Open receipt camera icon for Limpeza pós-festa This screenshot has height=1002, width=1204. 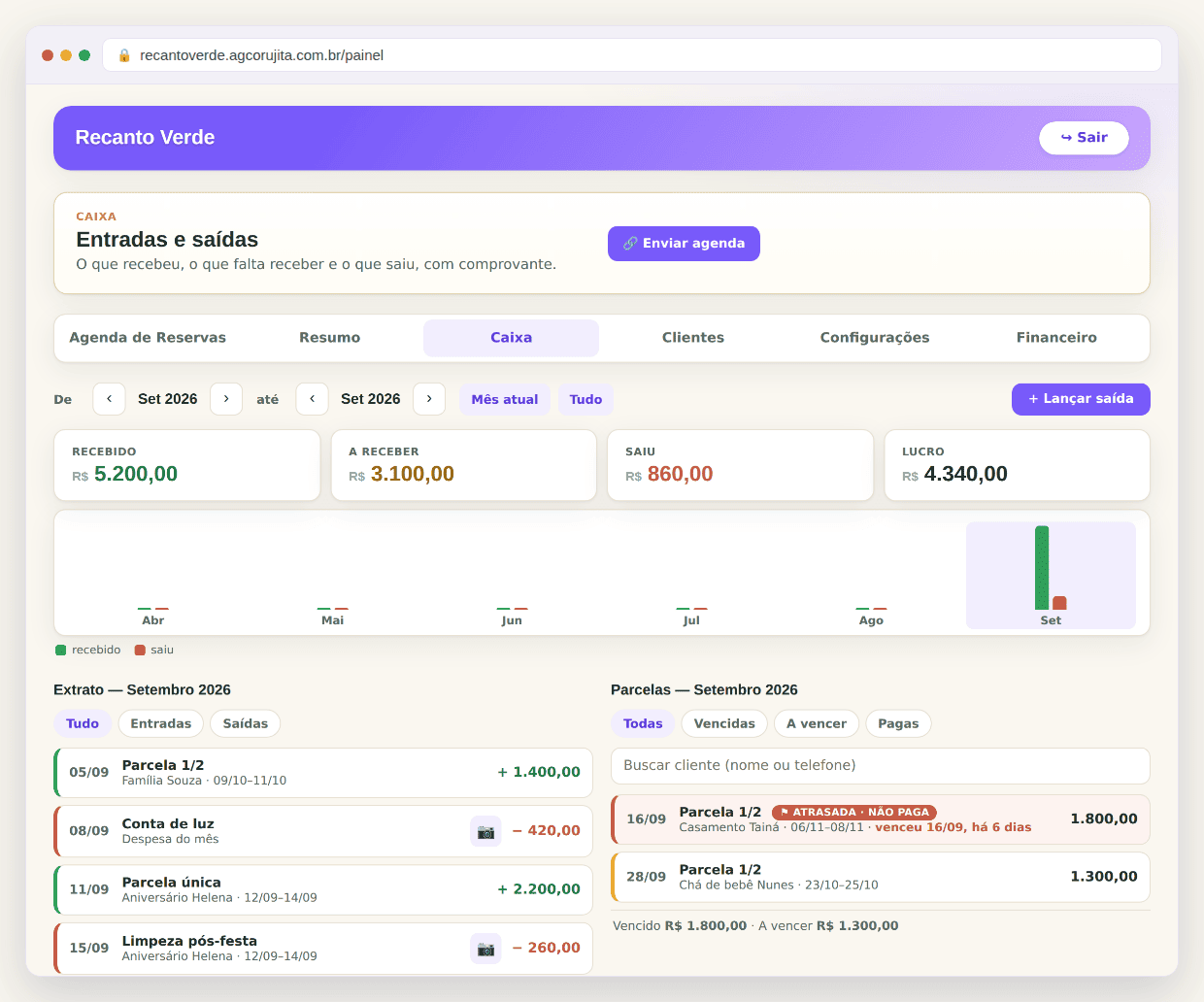pyautogui.click(x=485, y=949)
